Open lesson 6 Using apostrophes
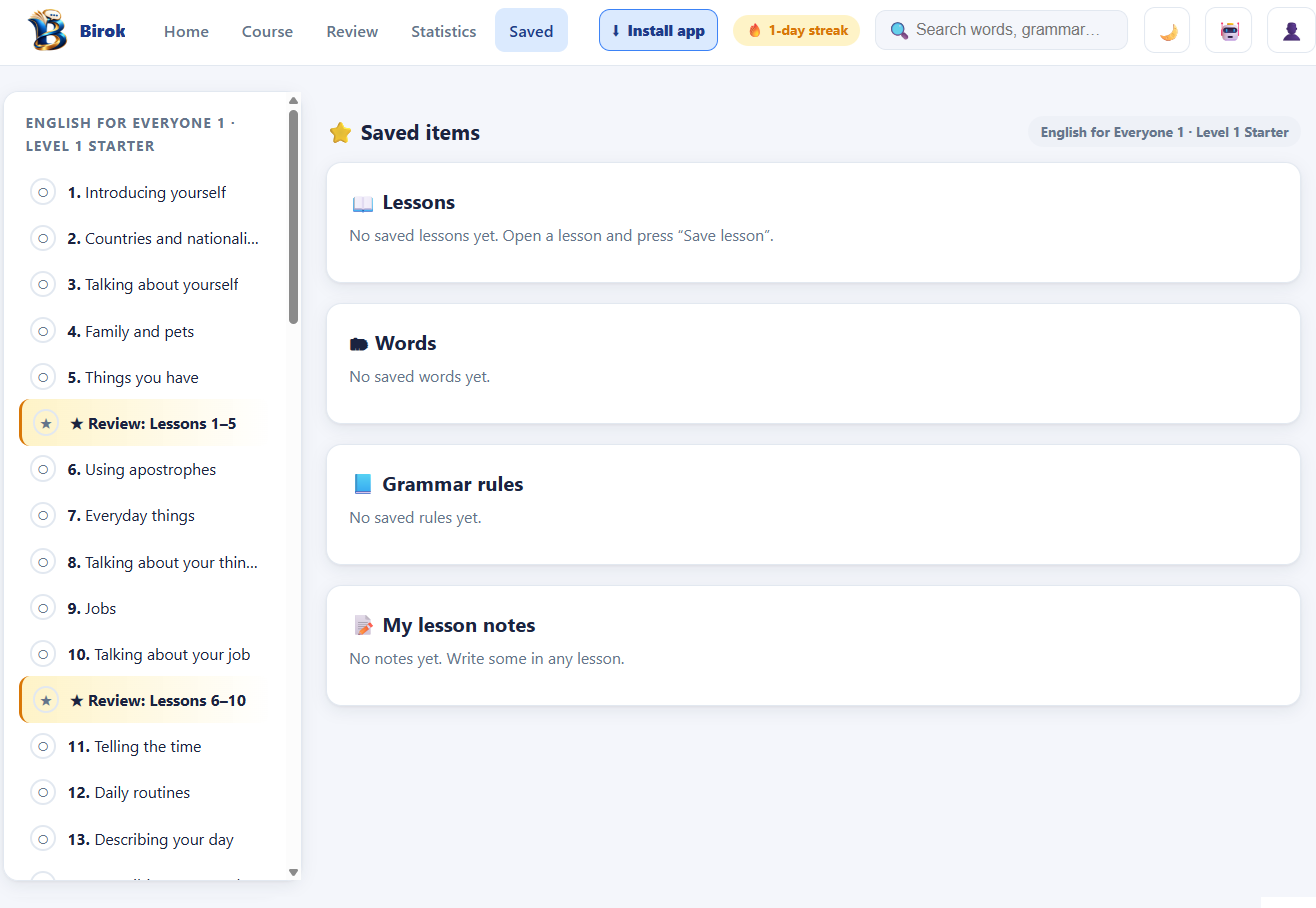 click(153, 469)
